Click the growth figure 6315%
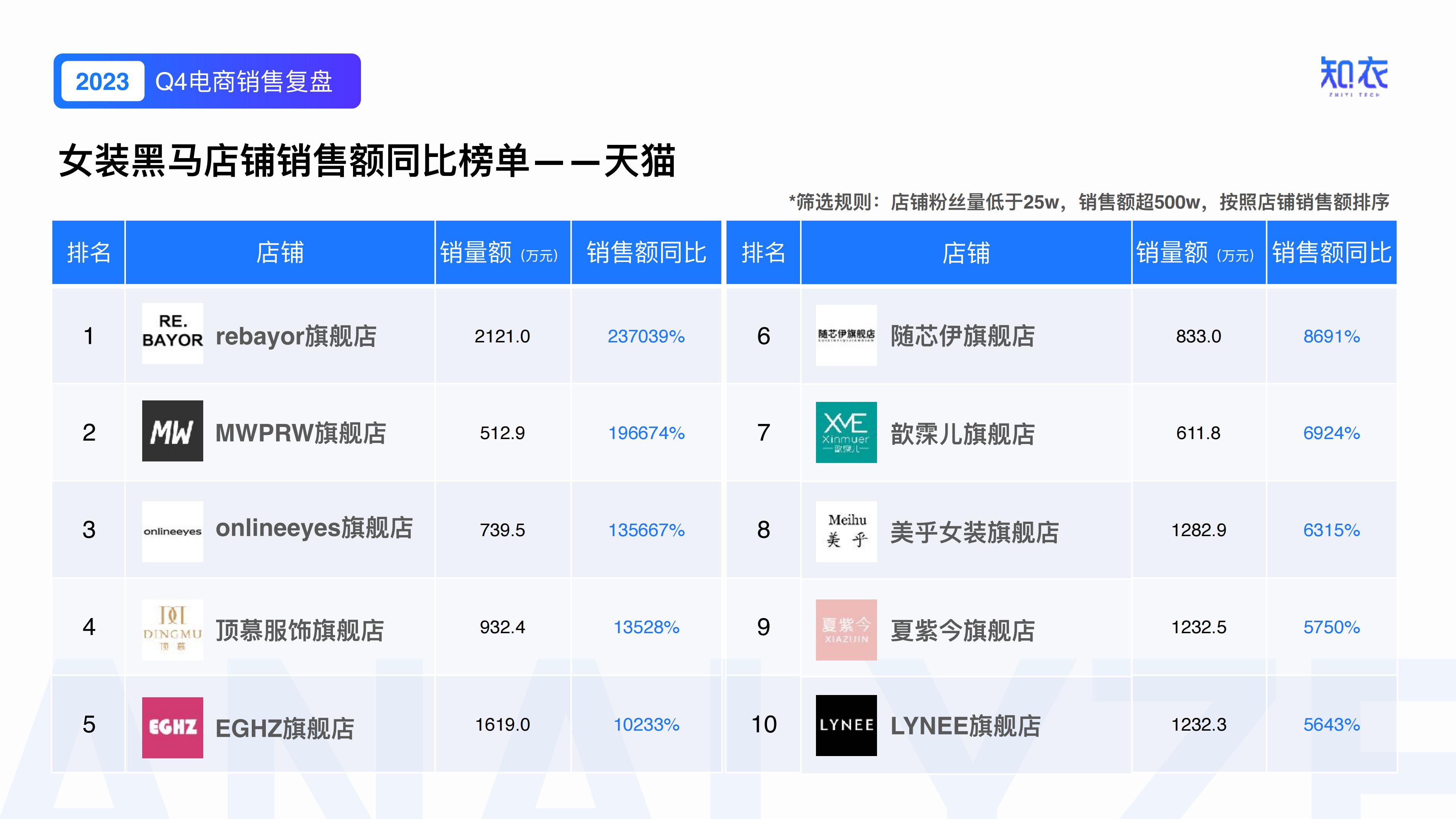The image size is (1456, 819). pos(1332,530)
